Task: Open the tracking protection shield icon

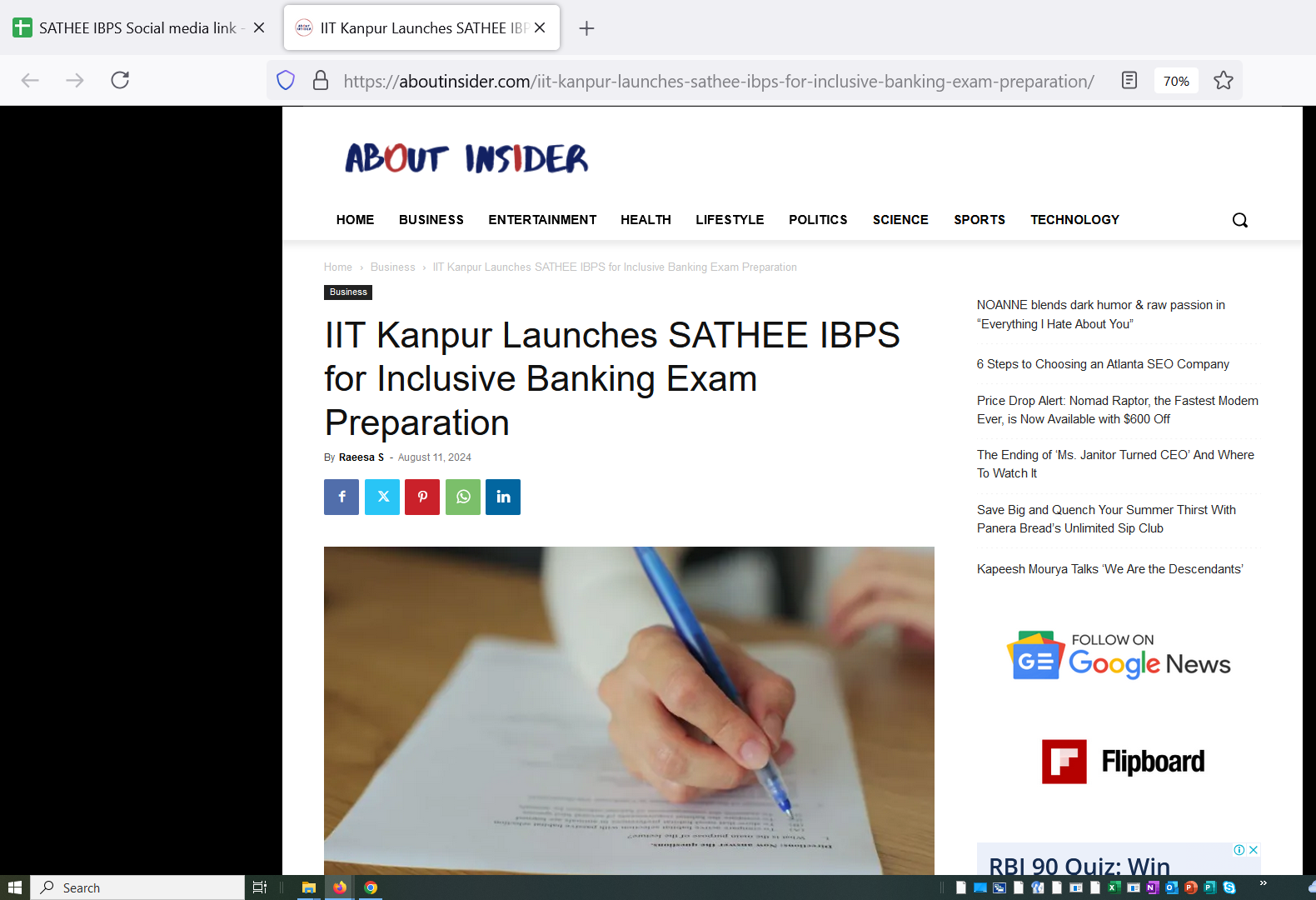Action: (x=286, y=81)
